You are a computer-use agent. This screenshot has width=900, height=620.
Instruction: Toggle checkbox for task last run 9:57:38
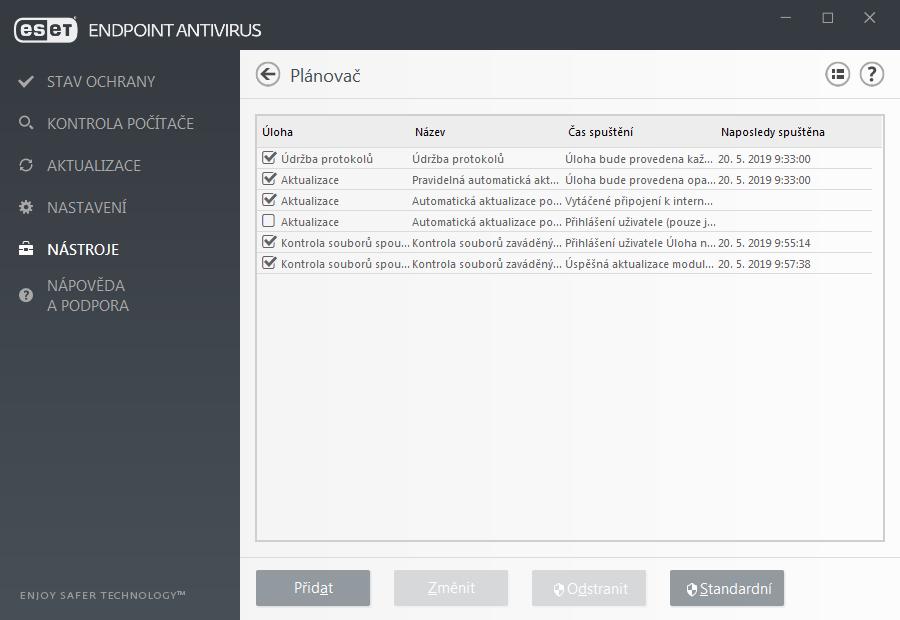(269, 262)
